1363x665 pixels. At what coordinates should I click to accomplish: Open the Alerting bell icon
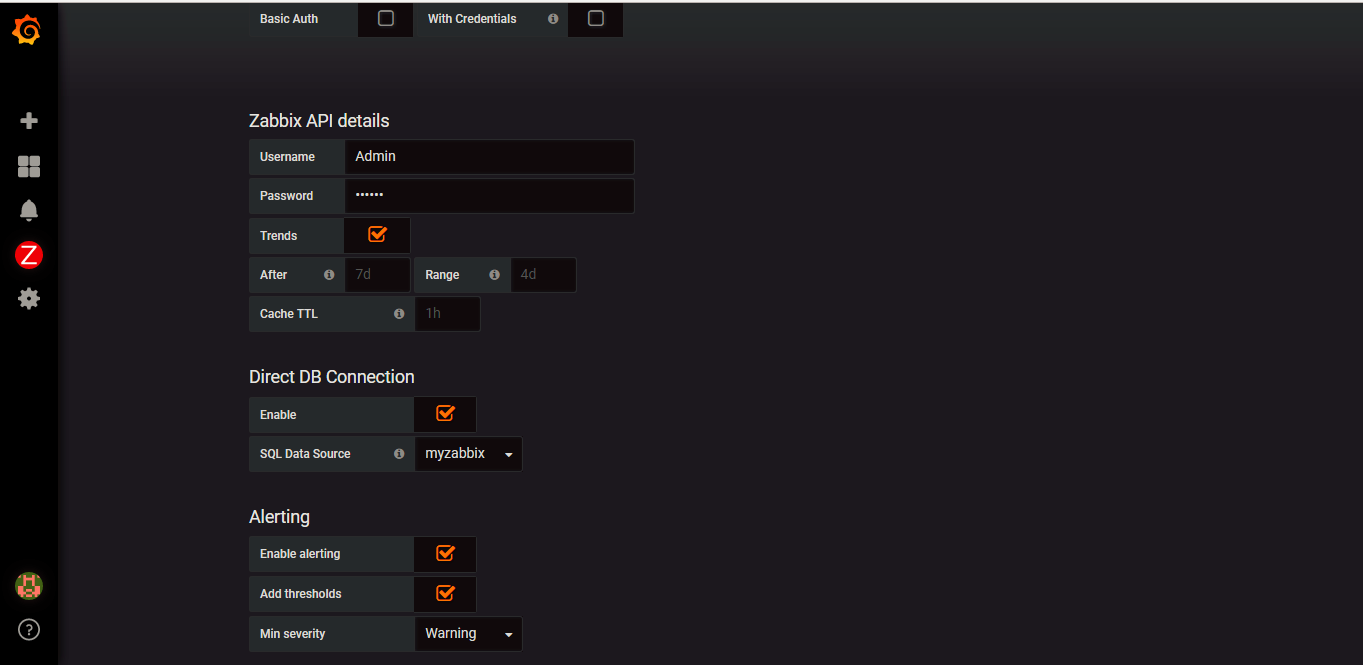click(29, 210)
